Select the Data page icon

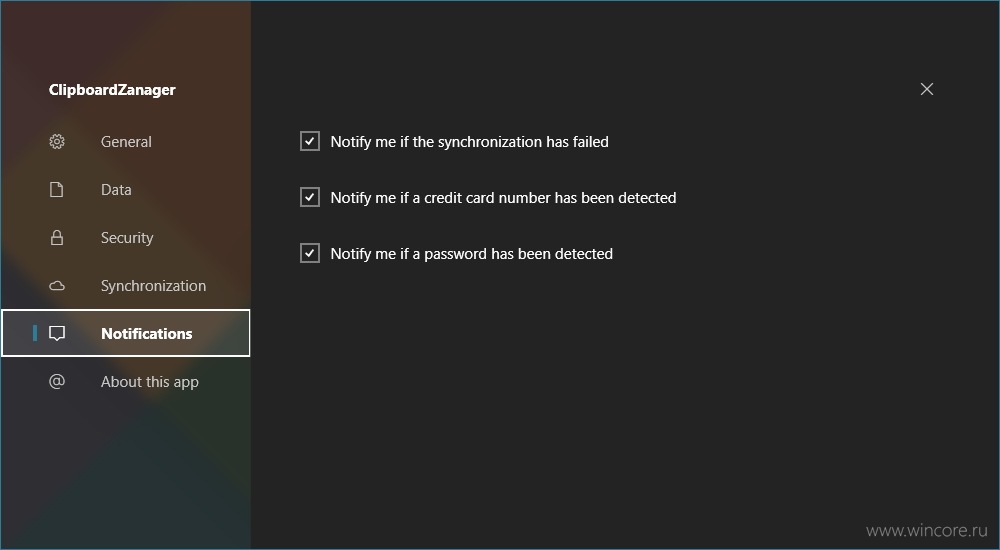coord(57,190)
